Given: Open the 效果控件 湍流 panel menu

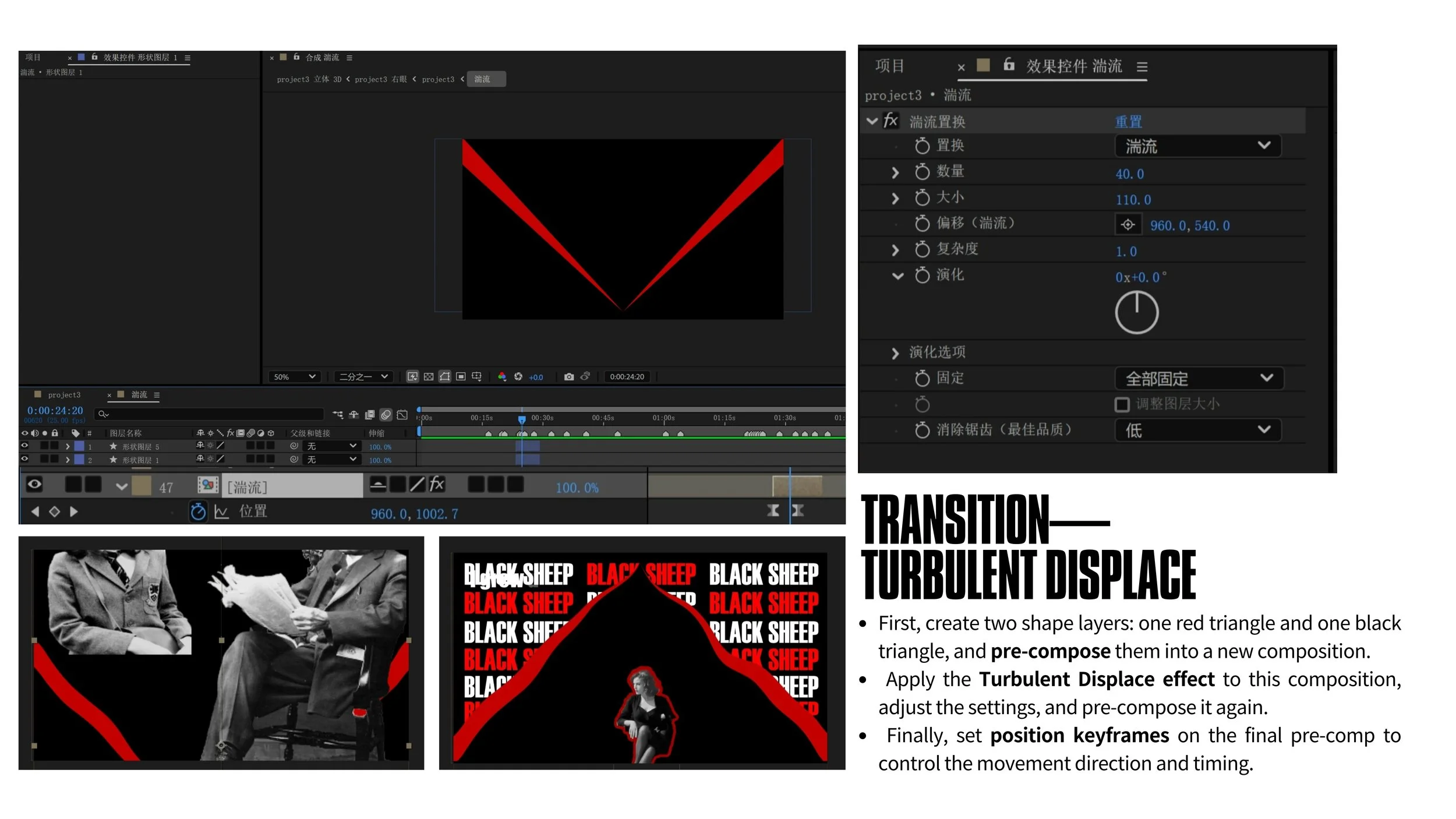Looking at the screenshot, I should 1142,67.
